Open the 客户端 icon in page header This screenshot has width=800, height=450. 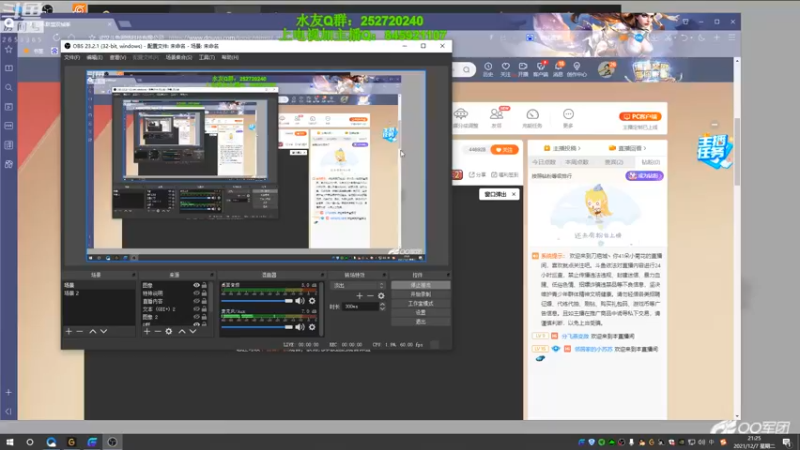click(541, 69)
